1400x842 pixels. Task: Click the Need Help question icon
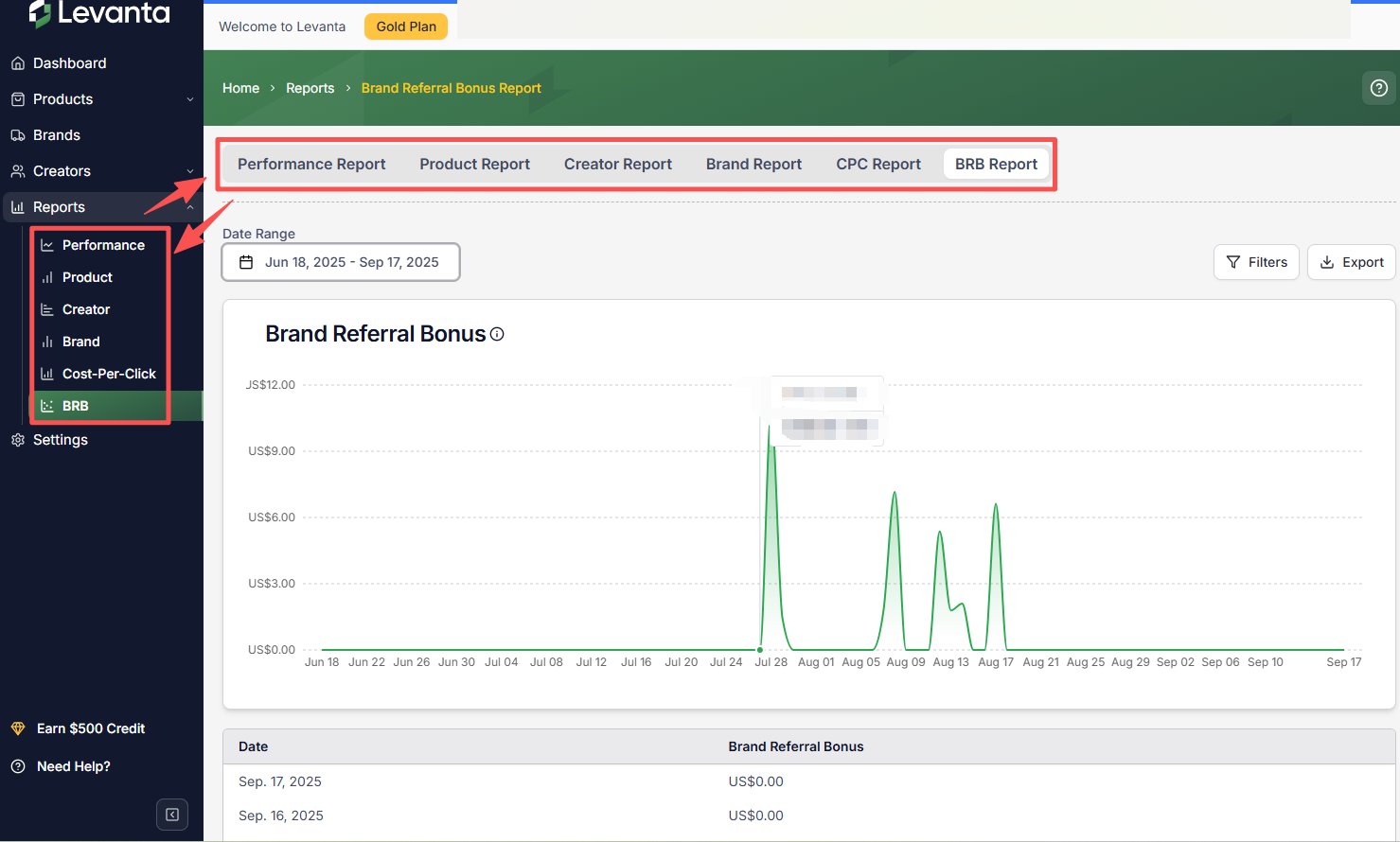pos(18,766)
